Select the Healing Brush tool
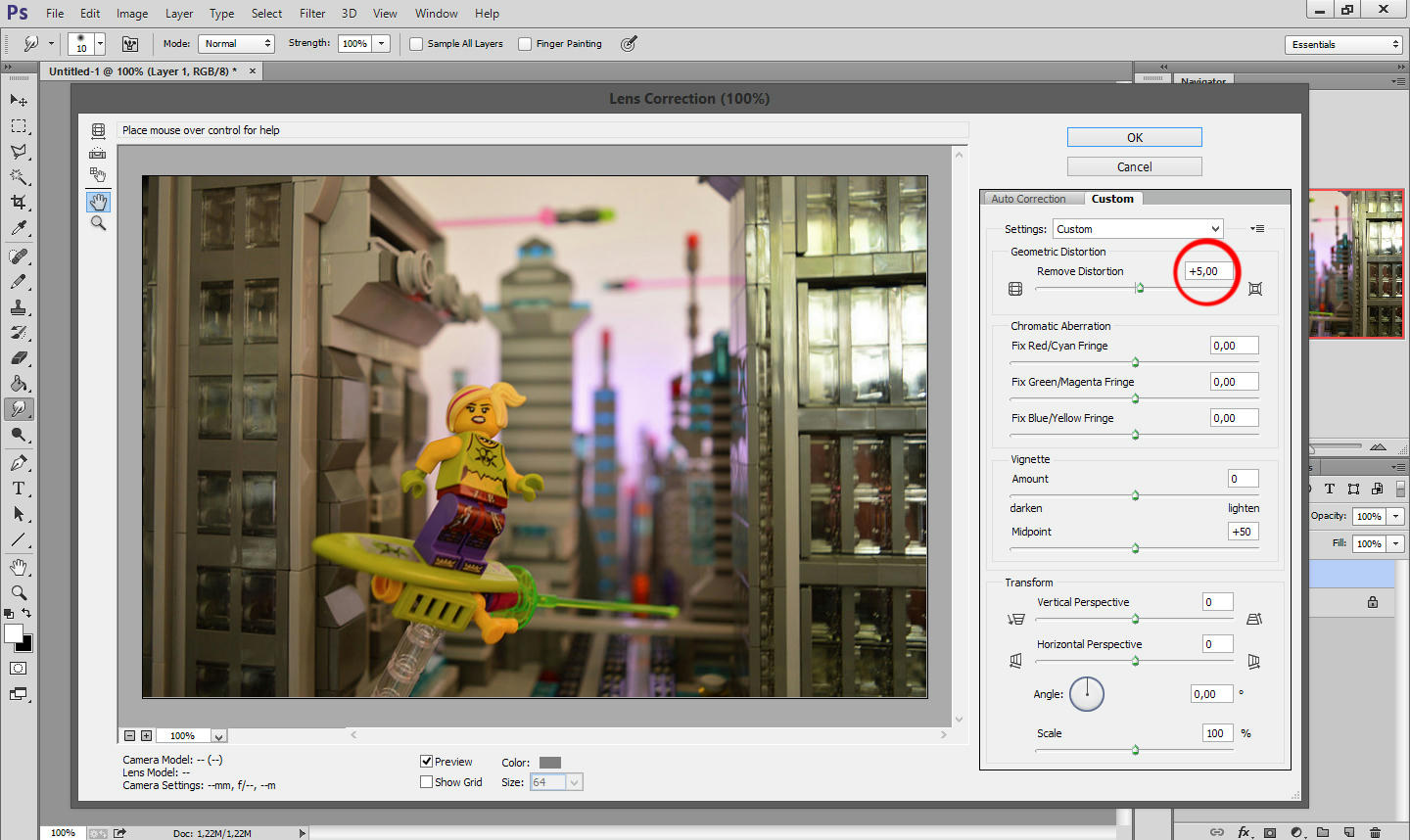 [x=19, y=257]
